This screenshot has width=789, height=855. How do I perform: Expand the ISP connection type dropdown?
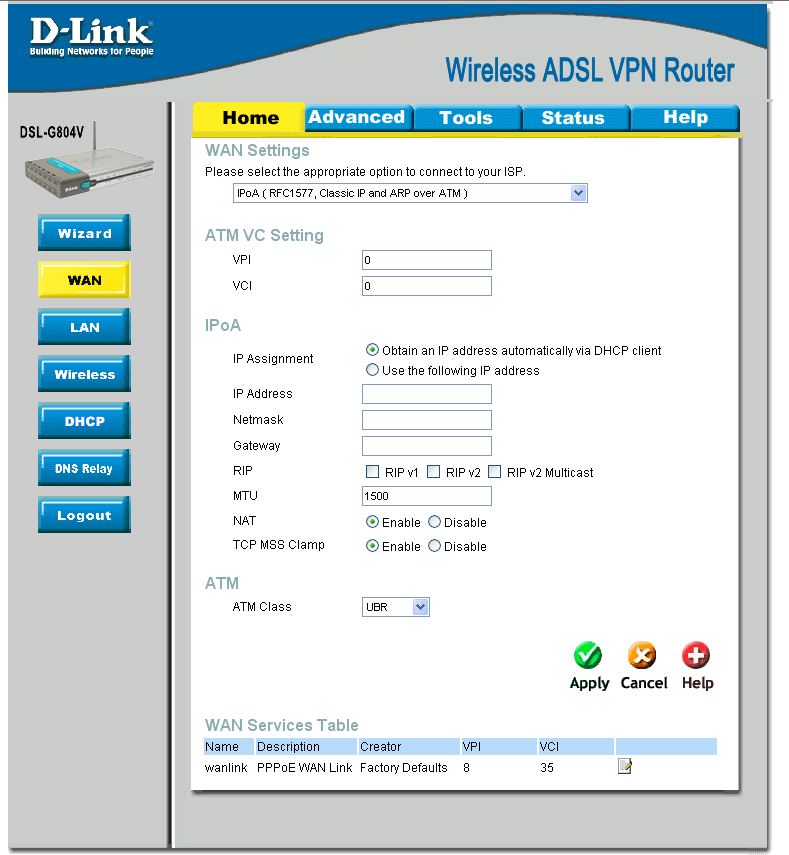tap(410, 193)
